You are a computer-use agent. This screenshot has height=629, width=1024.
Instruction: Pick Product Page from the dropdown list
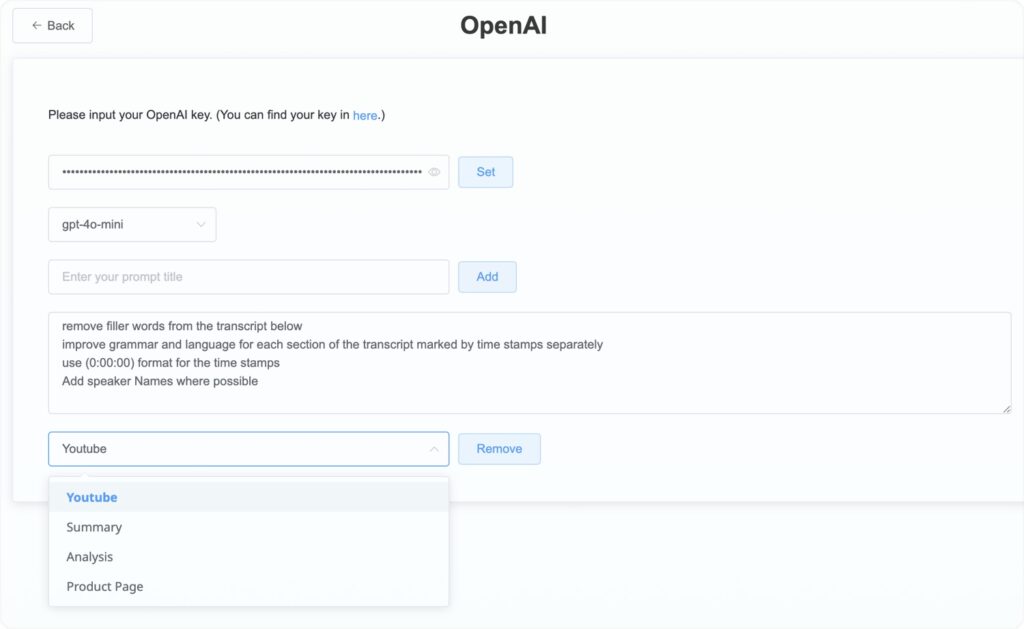coord(105,587)
